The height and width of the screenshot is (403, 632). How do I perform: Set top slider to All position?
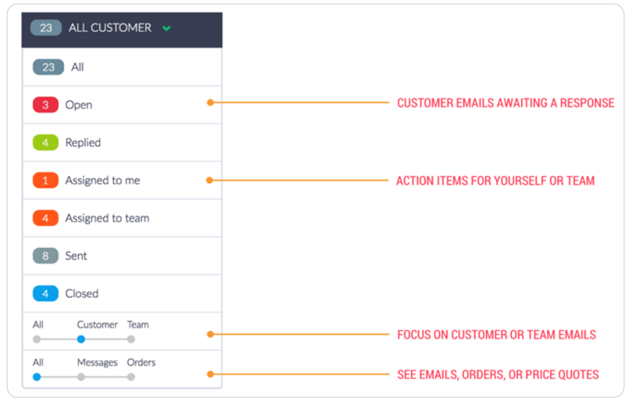pyautogui.click(x=37, y=339)
